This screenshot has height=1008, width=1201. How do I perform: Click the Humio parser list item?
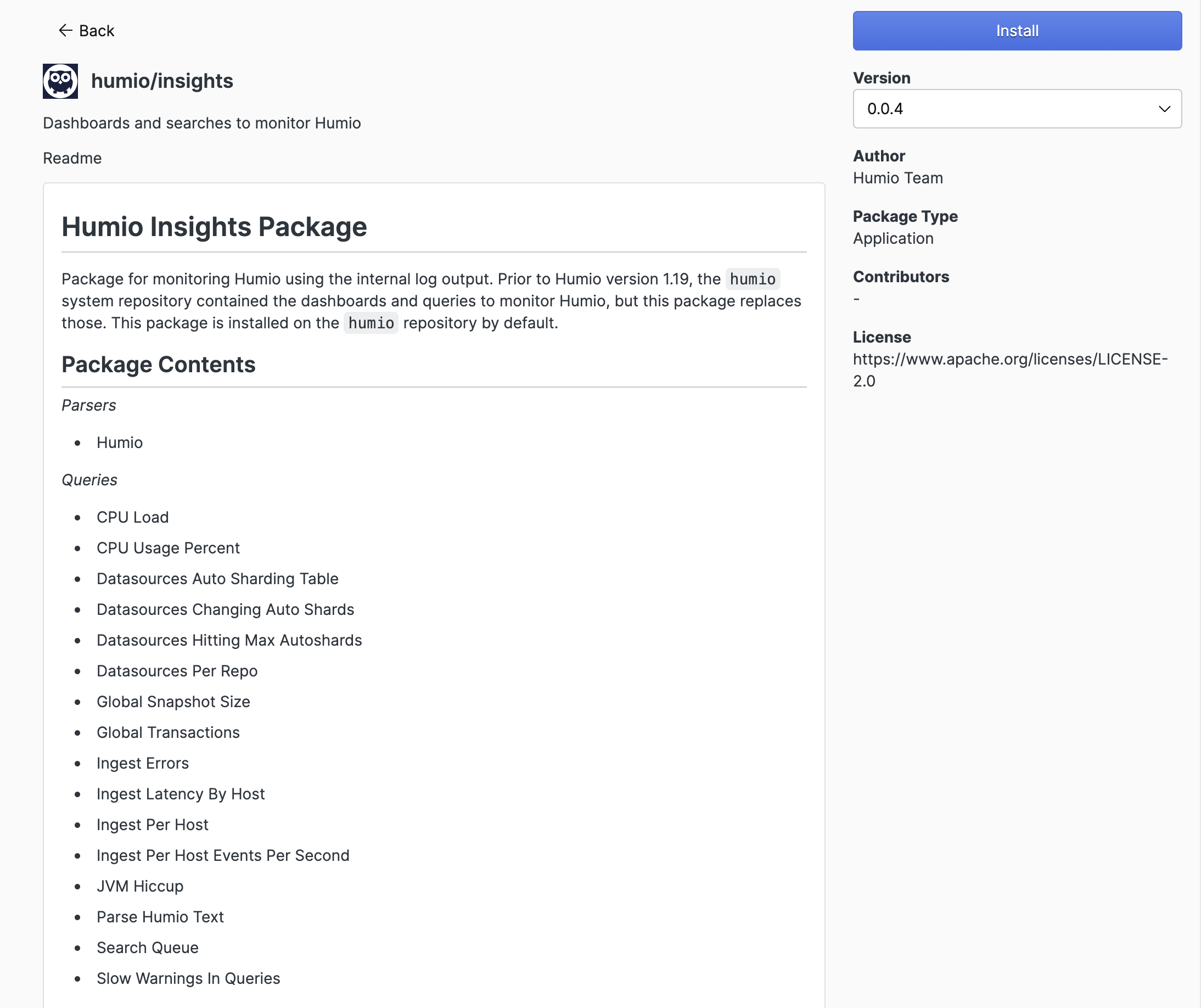(x=120, y=443)
